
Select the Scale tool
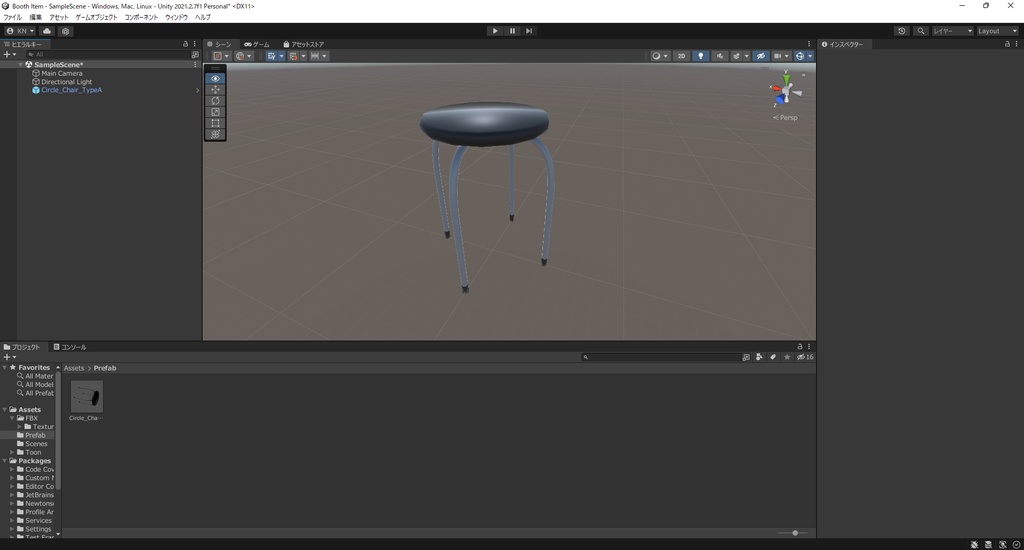point(216,112)
